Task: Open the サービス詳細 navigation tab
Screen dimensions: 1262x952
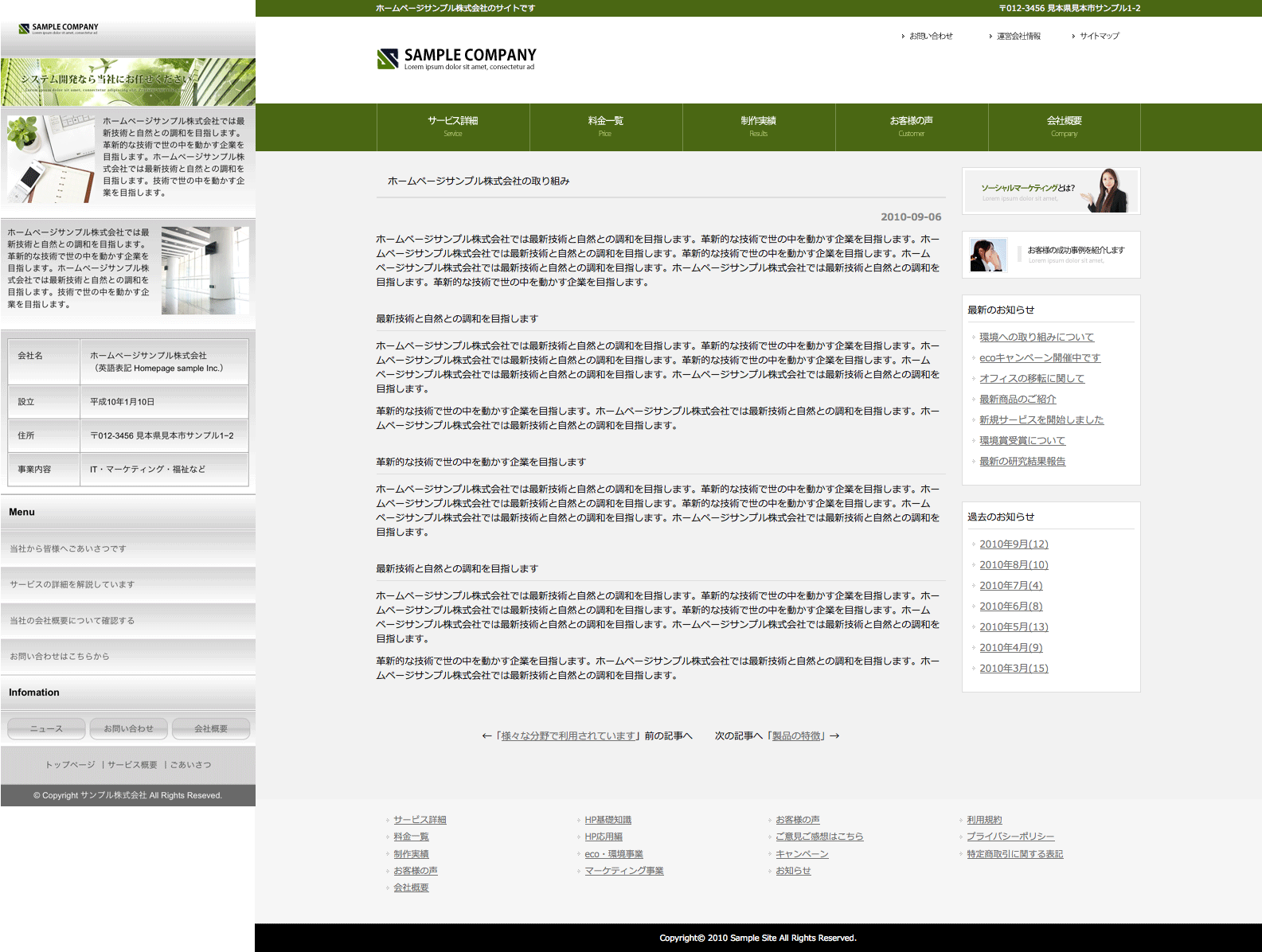Action: pos(452,127)
